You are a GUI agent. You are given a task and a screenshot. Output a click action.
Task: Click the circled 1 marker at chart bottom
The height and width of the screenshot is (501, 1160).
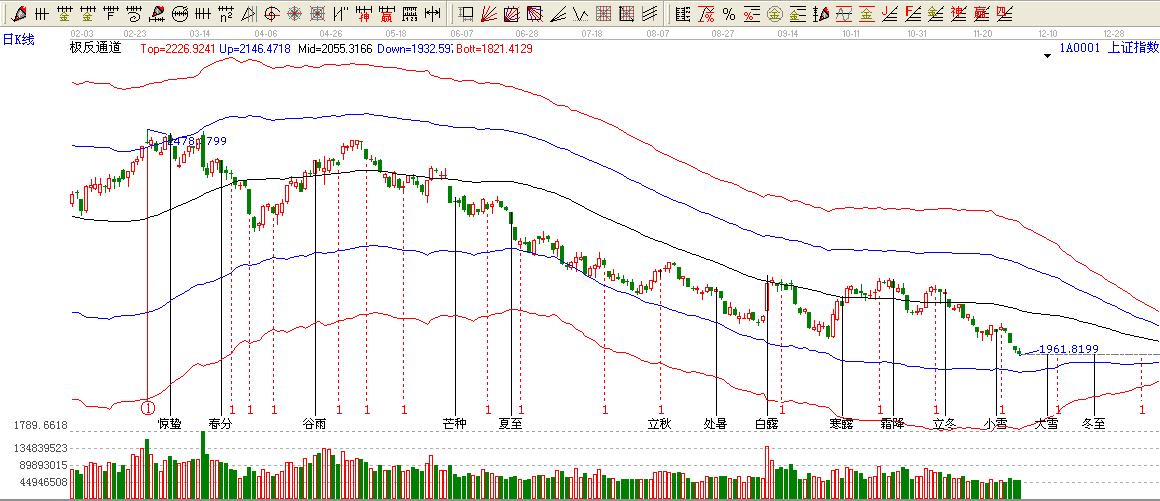(148, 408)
